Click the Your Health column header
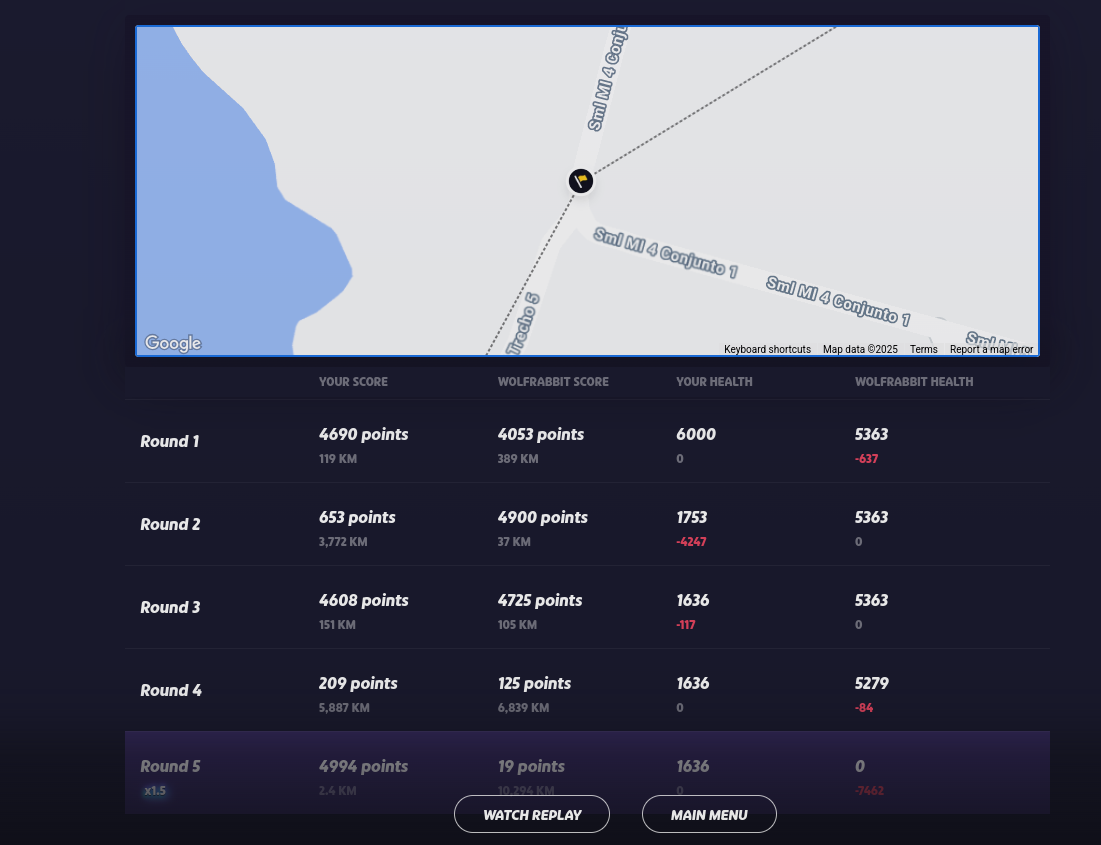 714,382
